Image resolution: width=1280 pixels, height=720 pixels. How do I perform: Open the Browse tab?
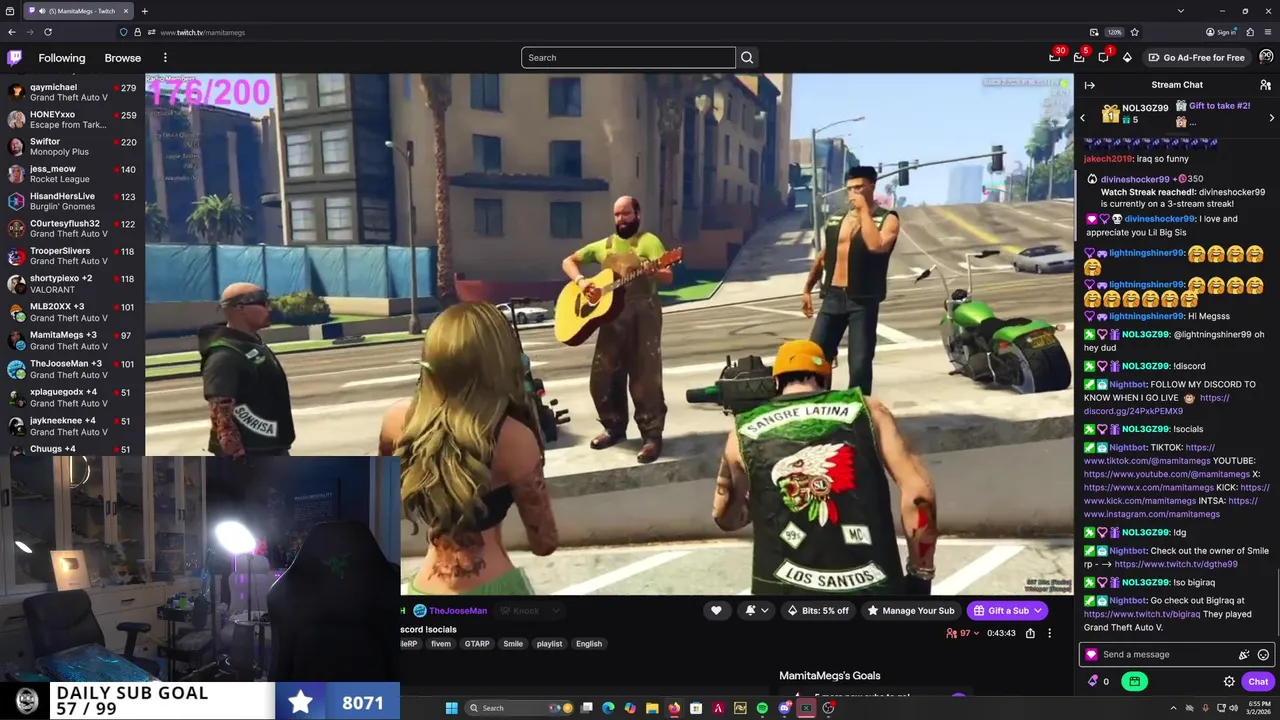coord(123,58)
